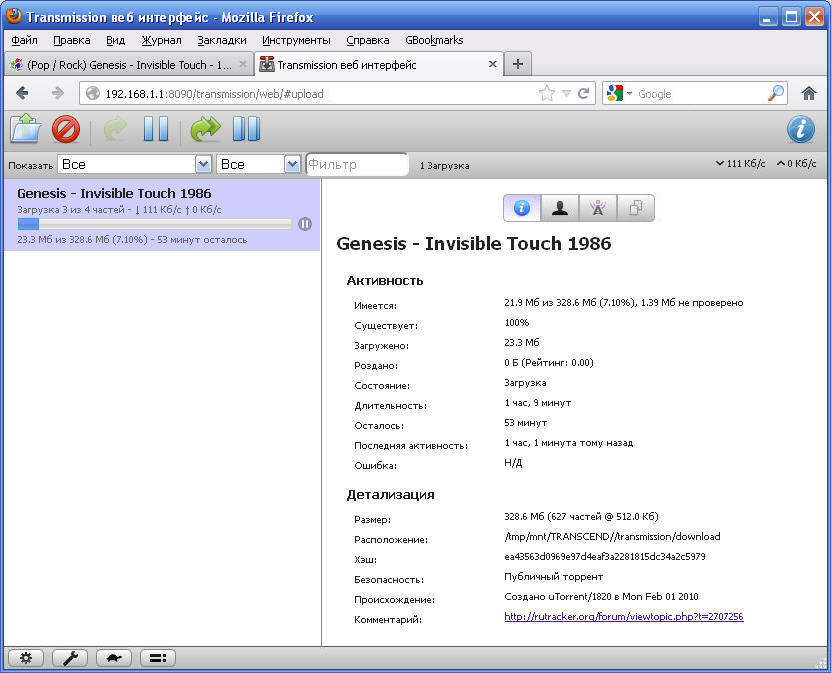Close the Genesis Invisible Touch browser tab
Image resolution: width=832 pixels, height=673 pixels.
(242, 64)
